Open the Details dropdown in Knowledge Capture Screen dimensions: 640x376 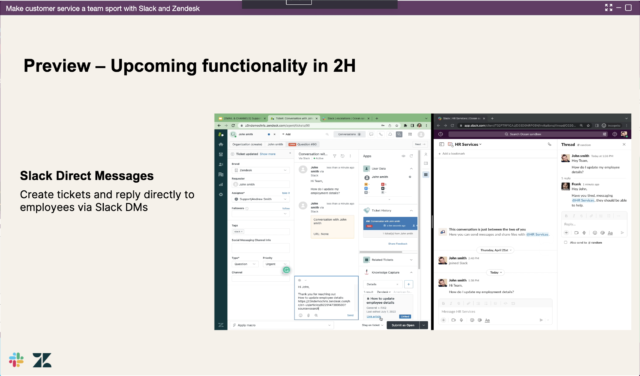[383, 284]
